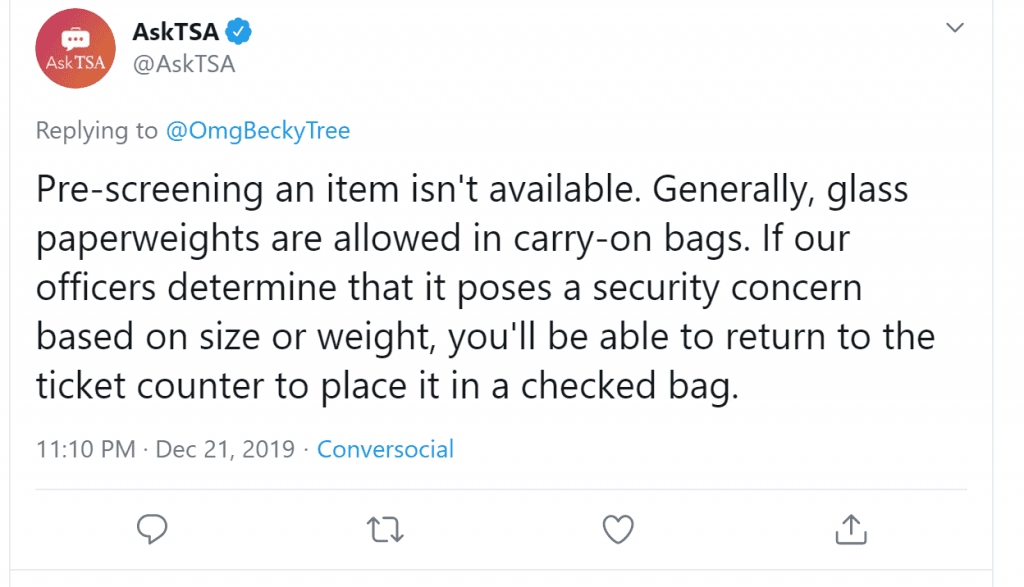Expand the tweet options chevron
Screen dimensions: 1024x587
tap(955, 27)
